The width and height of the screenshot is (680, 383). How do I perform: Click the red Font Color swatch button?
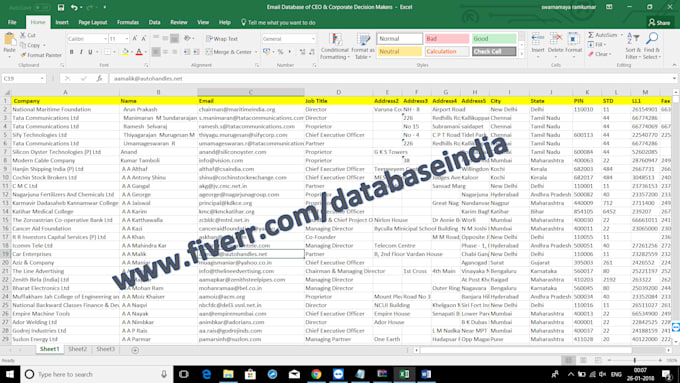coord(139,52)
